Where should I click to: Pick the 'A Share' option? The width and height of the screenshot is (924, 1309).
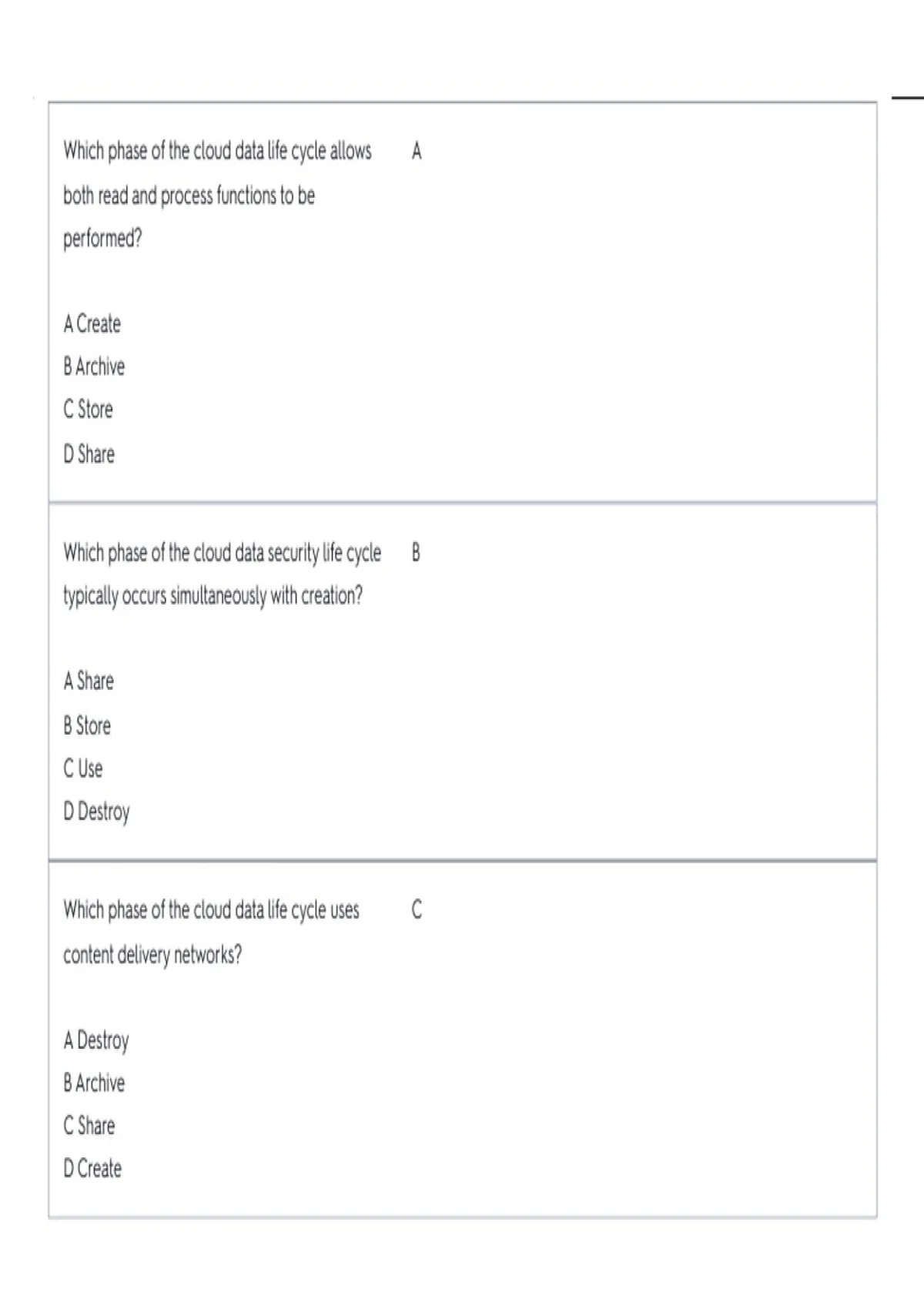pyautogui.click(x=89, y=681)
